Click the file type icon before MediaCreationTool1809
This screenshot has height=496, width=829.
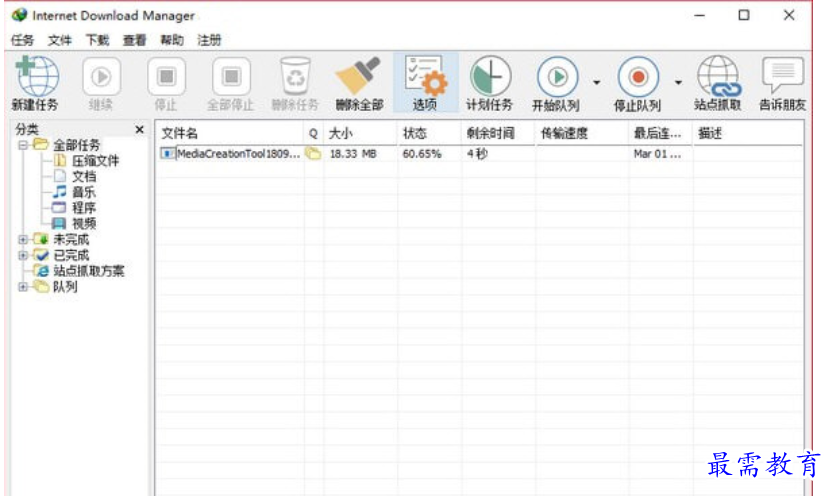[168, 154]
